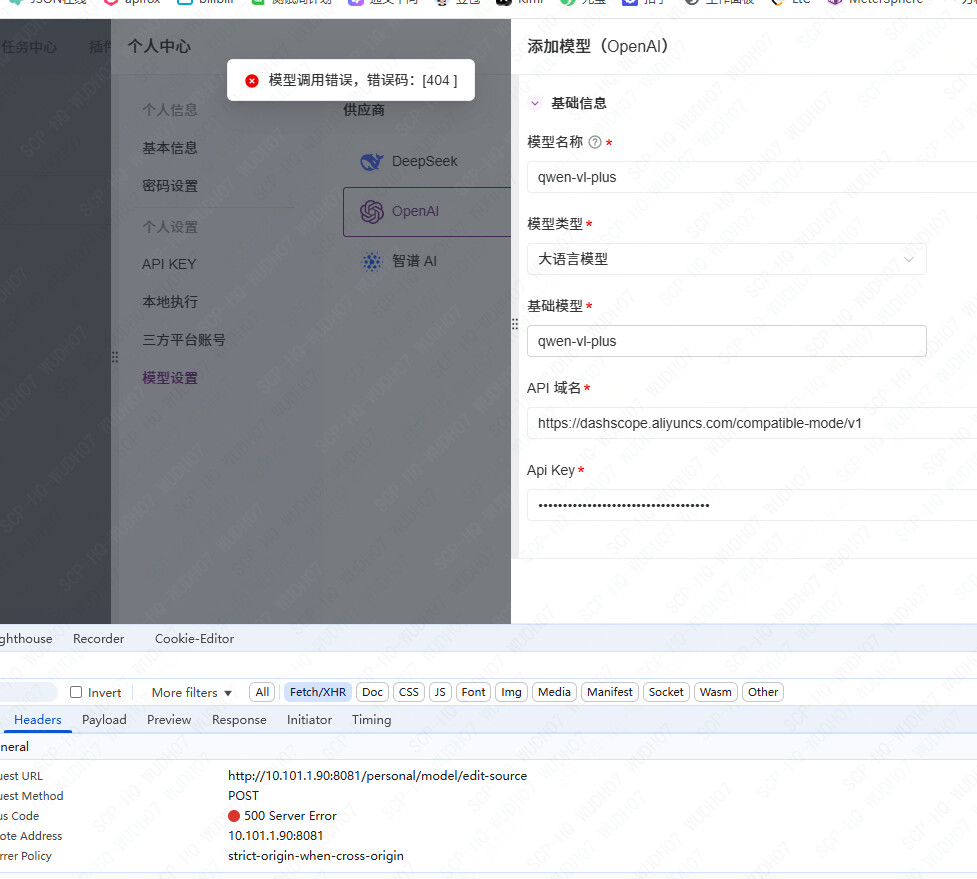Viewport: 977px width, 879px height.
Task: Toggle the CSS request type filter
Action: [x=408, y=692]
